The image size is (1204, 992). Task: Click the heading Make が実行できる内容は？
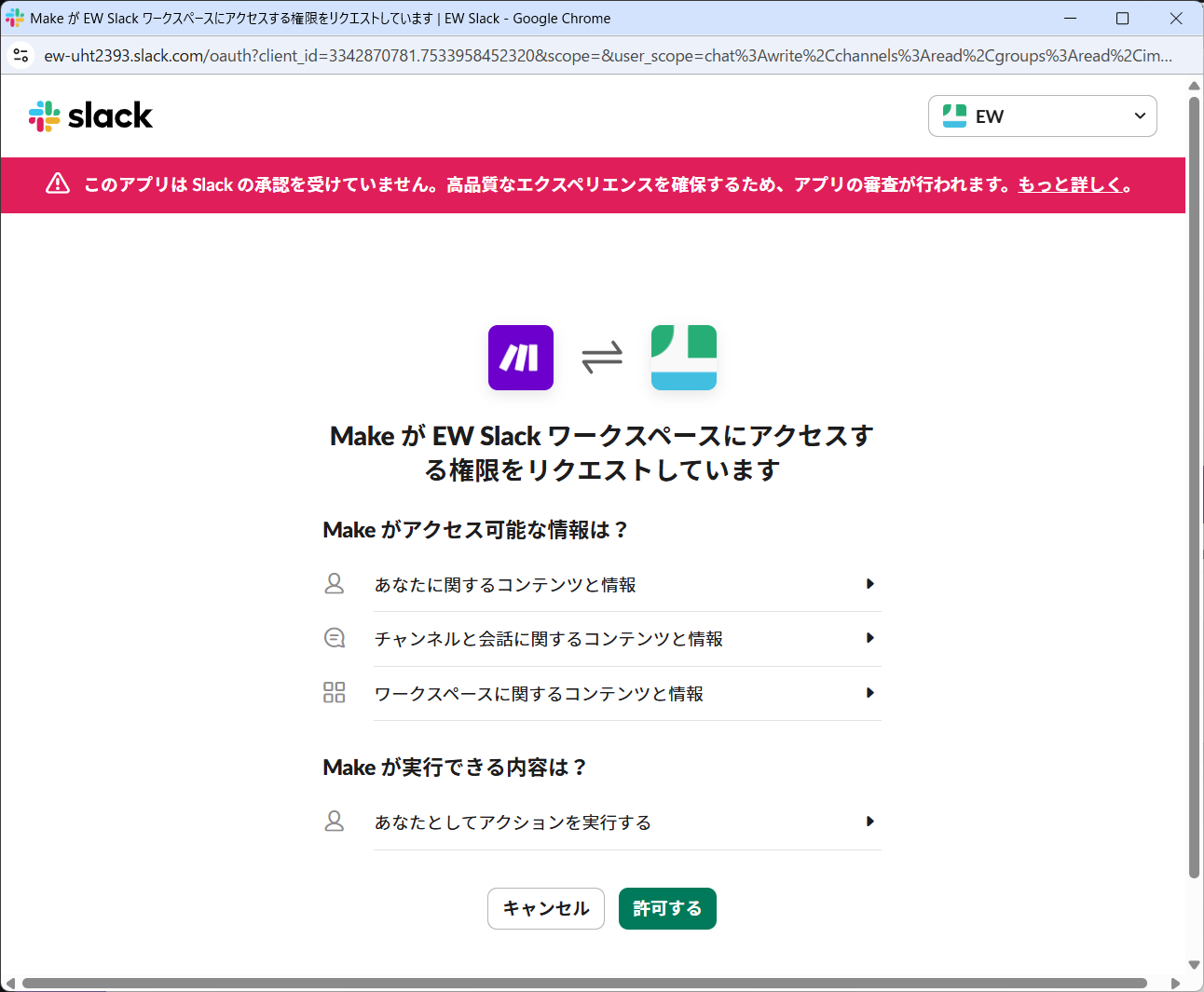click(x=455, y=768)
